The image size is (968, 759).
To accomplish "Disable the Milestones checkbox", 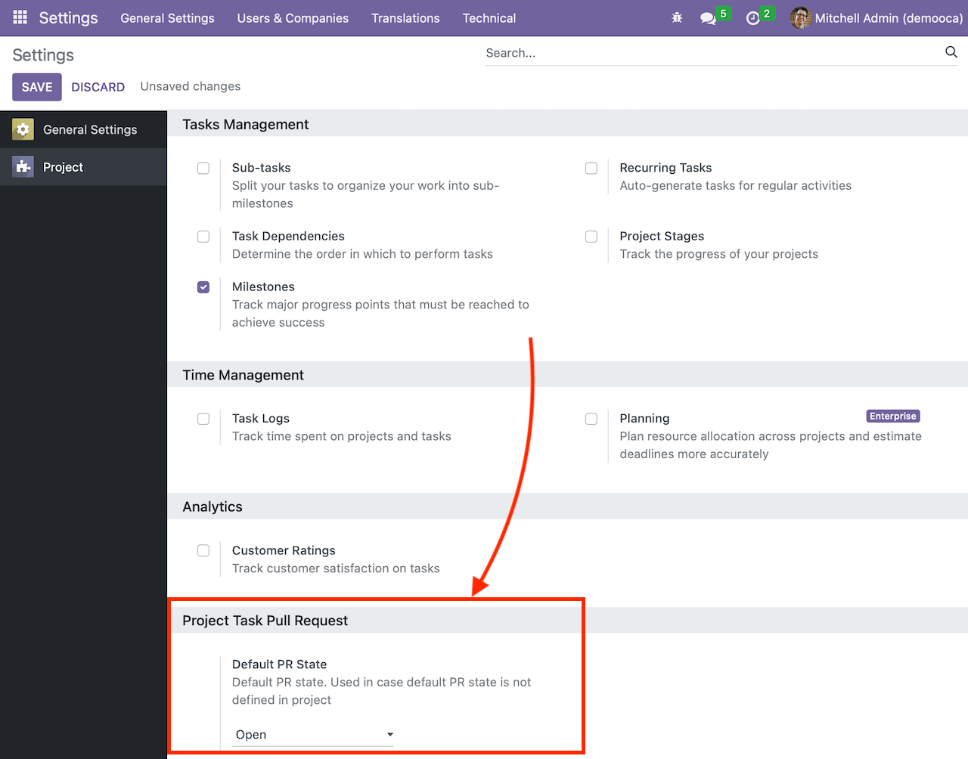I will click(203, 287).
